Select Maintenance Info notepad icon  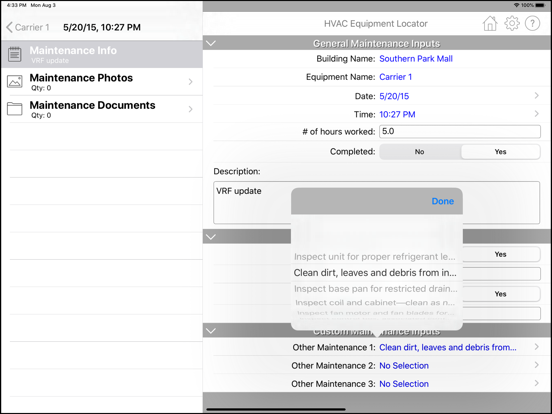click(14, 54)
